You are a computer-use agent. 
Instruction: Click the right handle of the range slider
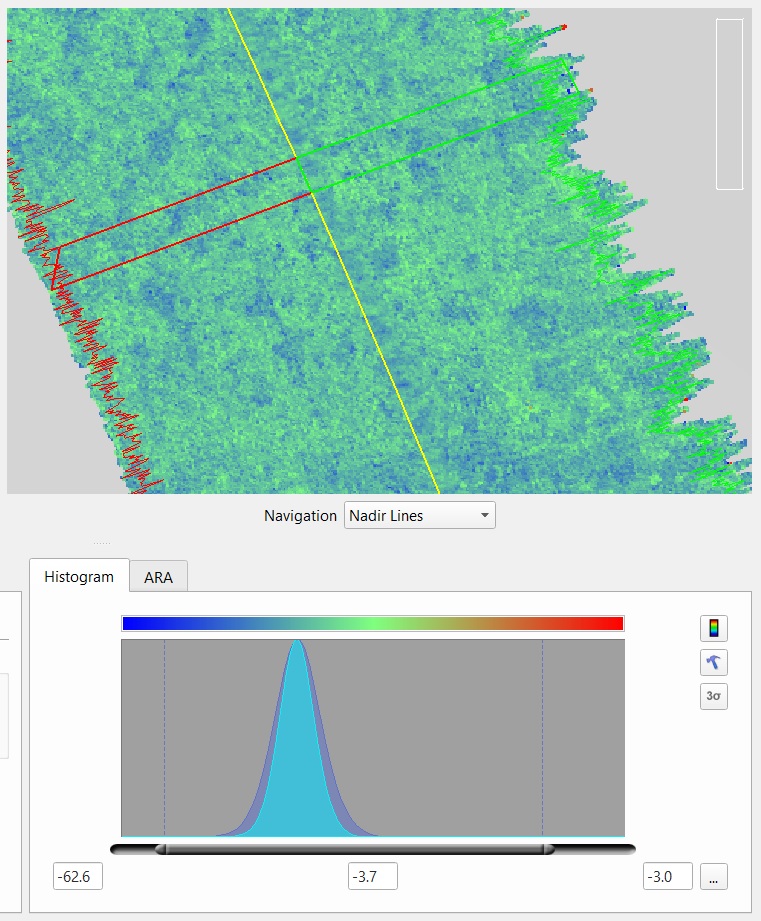(548, 849)
